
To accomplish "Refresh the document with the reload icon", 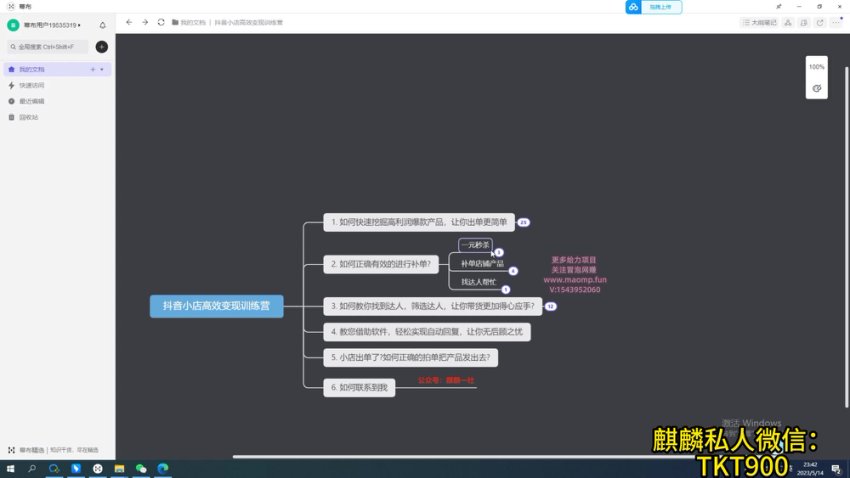I will pos(161,22).
